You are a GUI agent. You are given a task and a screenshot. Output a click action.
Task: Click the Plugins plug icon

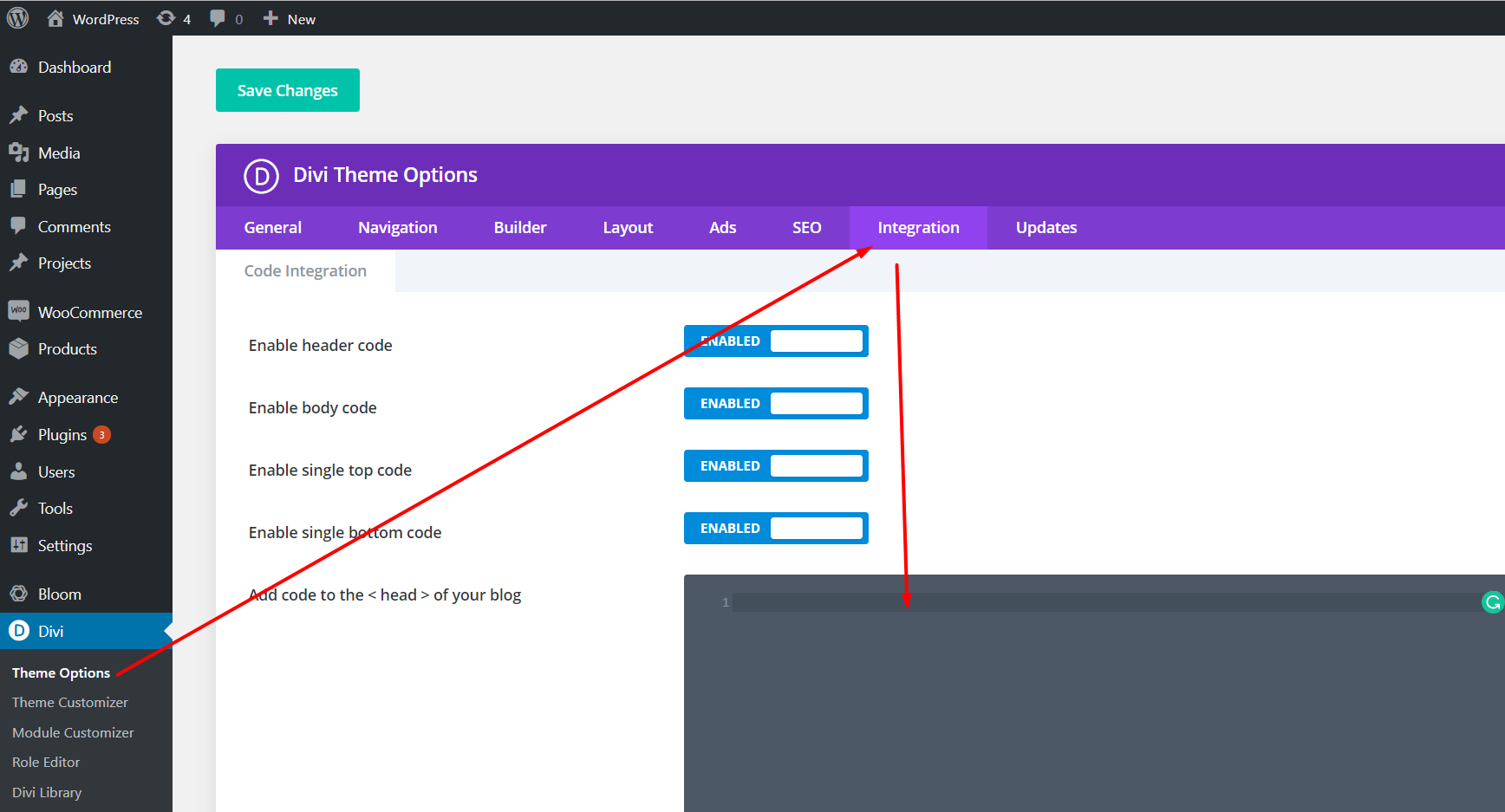click(18, 434)
